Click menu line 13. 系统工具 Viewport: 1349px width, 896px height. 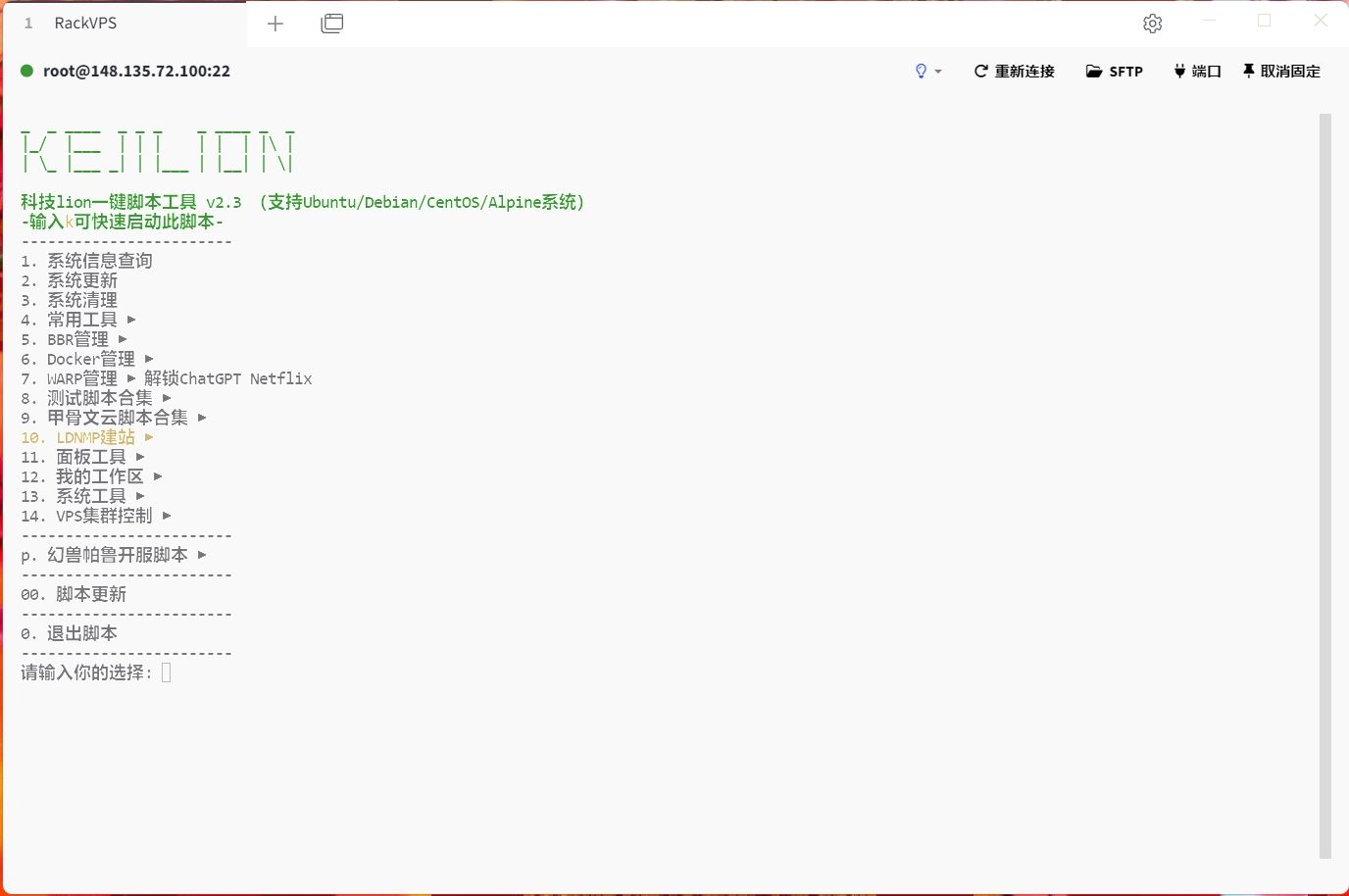(83, 496)
